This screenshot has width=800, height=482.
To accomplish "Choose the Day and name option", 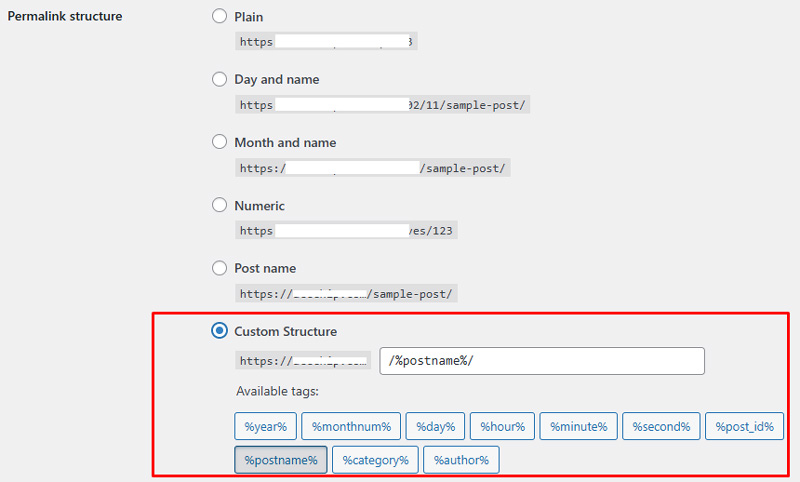I will [220, 79].
